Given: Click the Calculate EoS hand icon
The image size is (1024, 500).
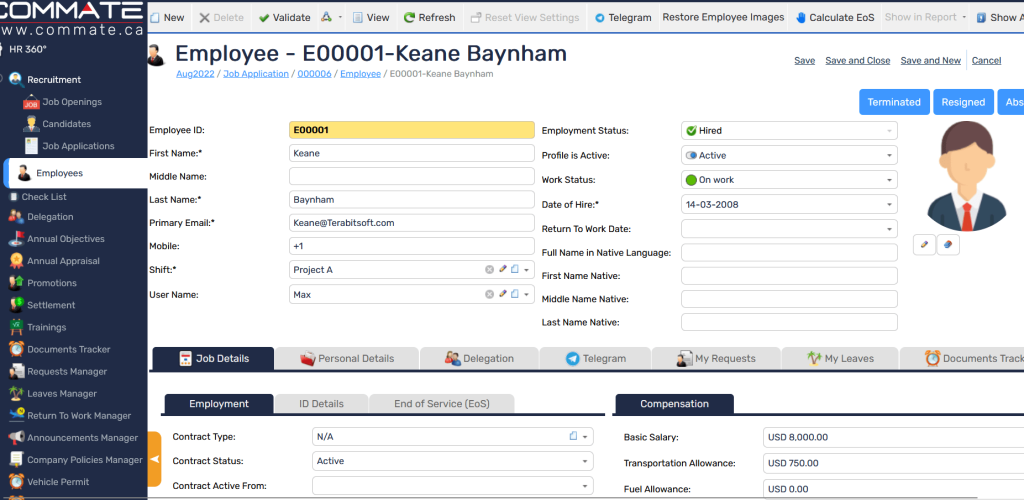Looking at the screenshot, I should [x=801, y=18].
